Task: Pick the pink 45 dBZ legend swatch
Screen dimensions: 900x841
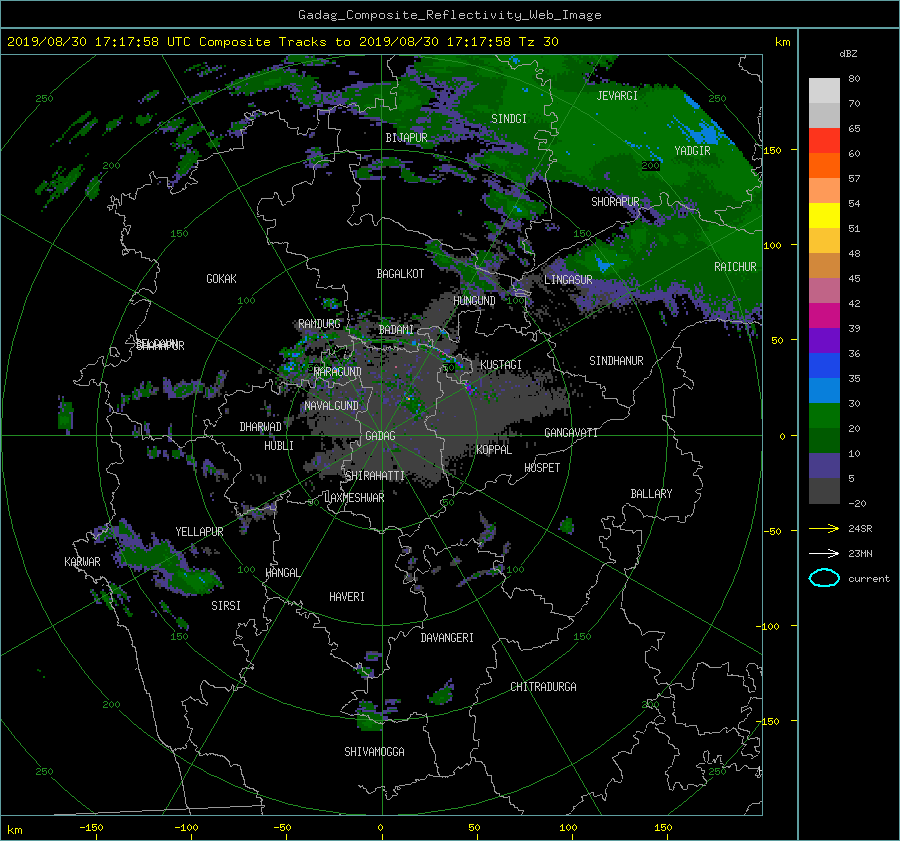Action: click(824, 290)
